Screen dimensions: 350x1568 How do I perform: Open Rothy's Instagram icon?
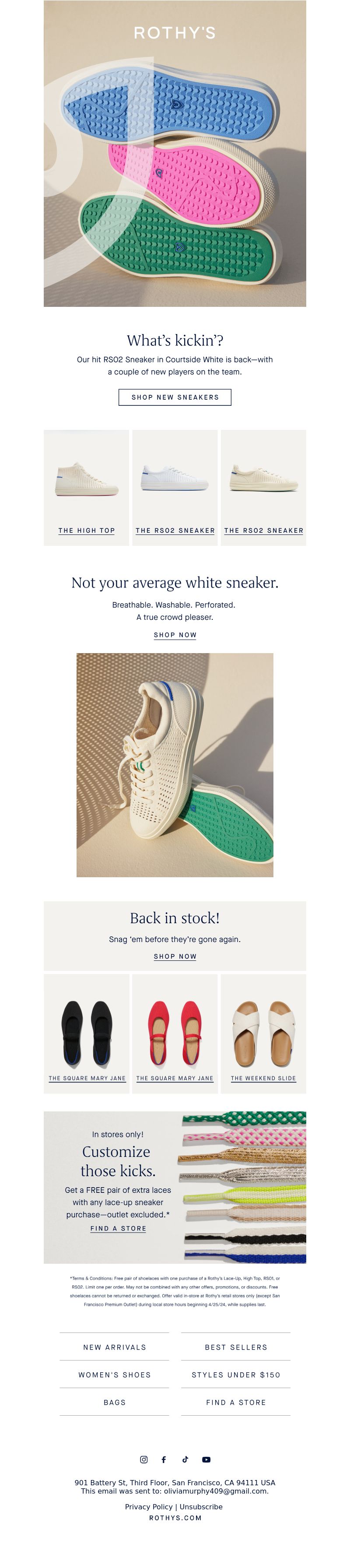click(143, 1459)
